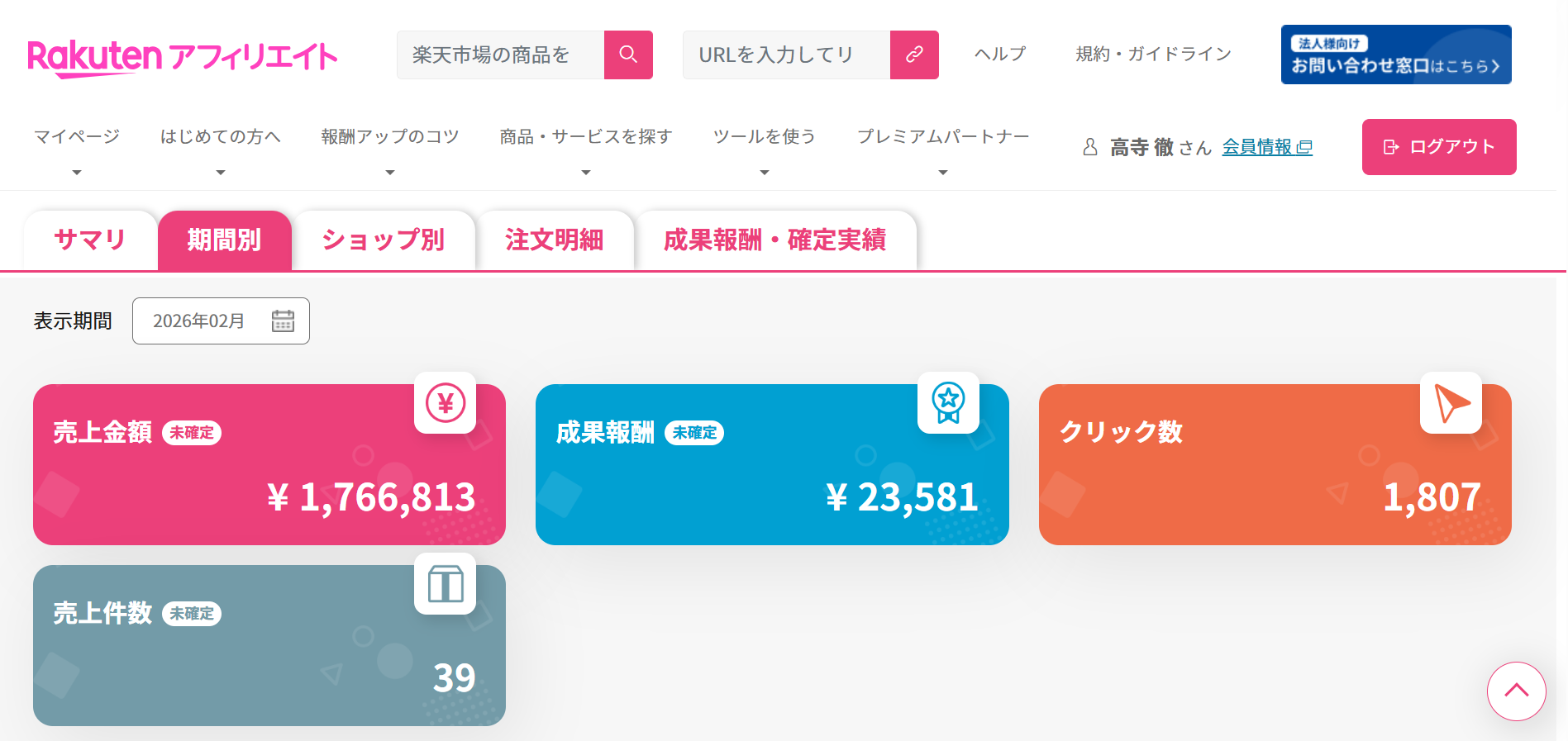Open the 注文明細 tab
The width and height of the screenshot is (1568, 741).
[x=555, y=240]
